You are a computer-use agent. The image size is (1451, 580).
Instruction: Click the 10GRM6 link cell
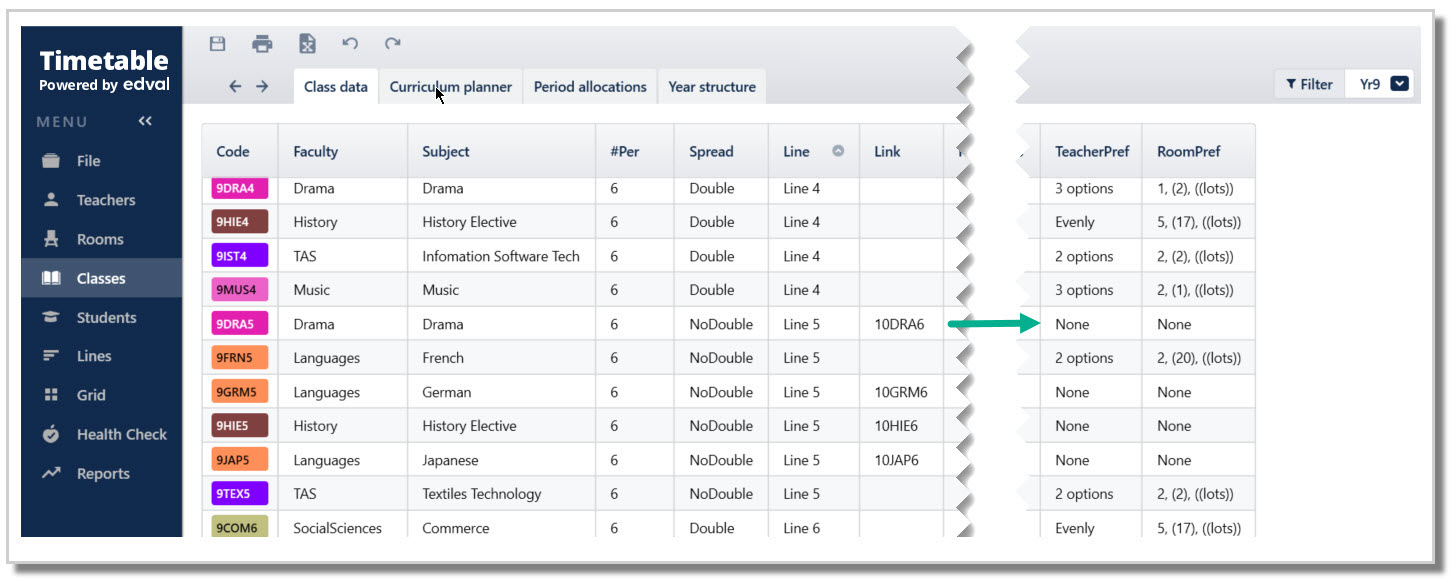tap(900, 392)
